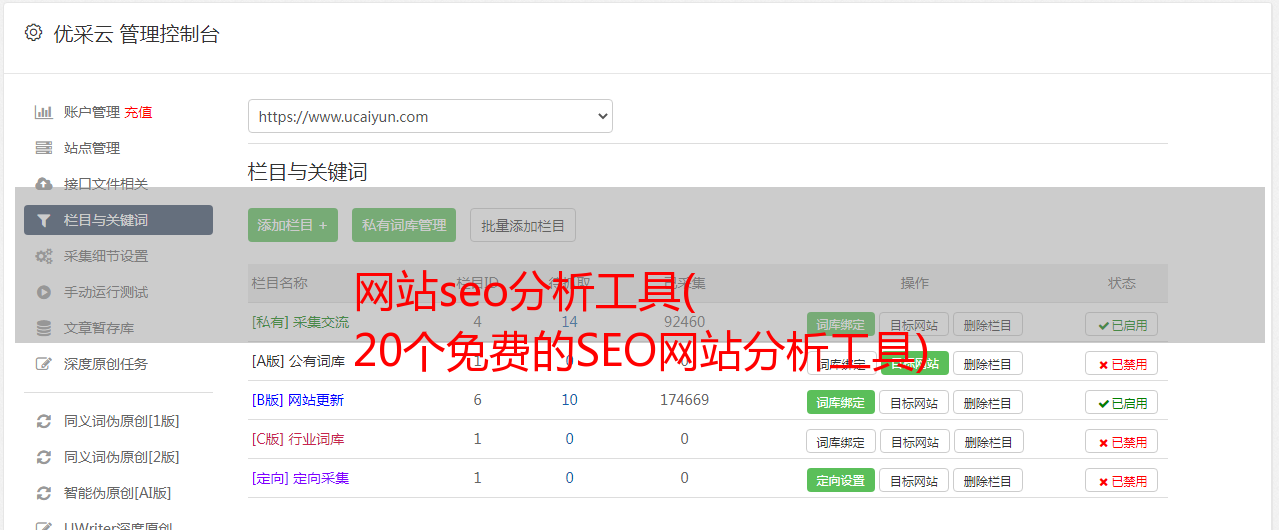This screenshot has height=530, width=1279.
Task: Open 同义词伪原创[2版] in sidebar
Action: (x=122, y=457)
